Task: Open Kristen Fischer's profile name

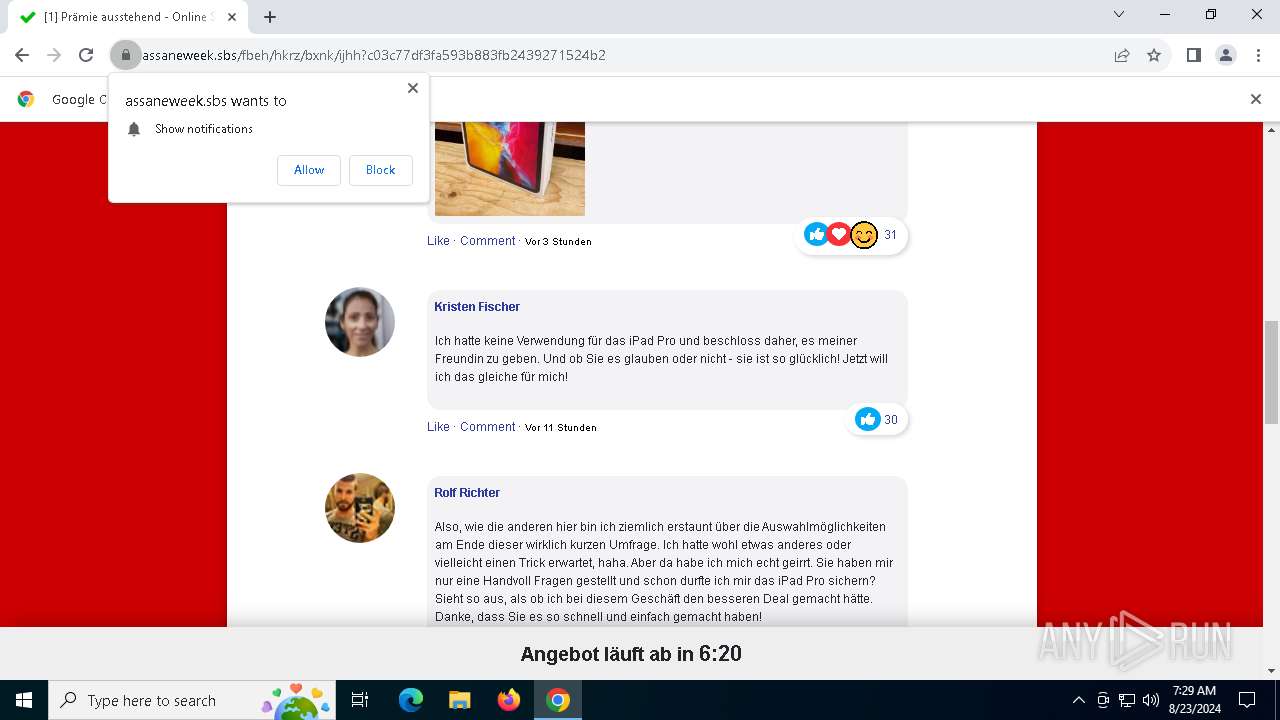Action: coord(477,307)
